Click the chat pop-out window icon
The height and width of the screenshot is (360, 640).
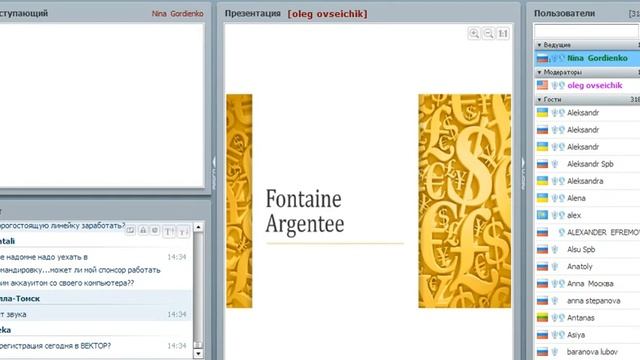pos(130,231)
